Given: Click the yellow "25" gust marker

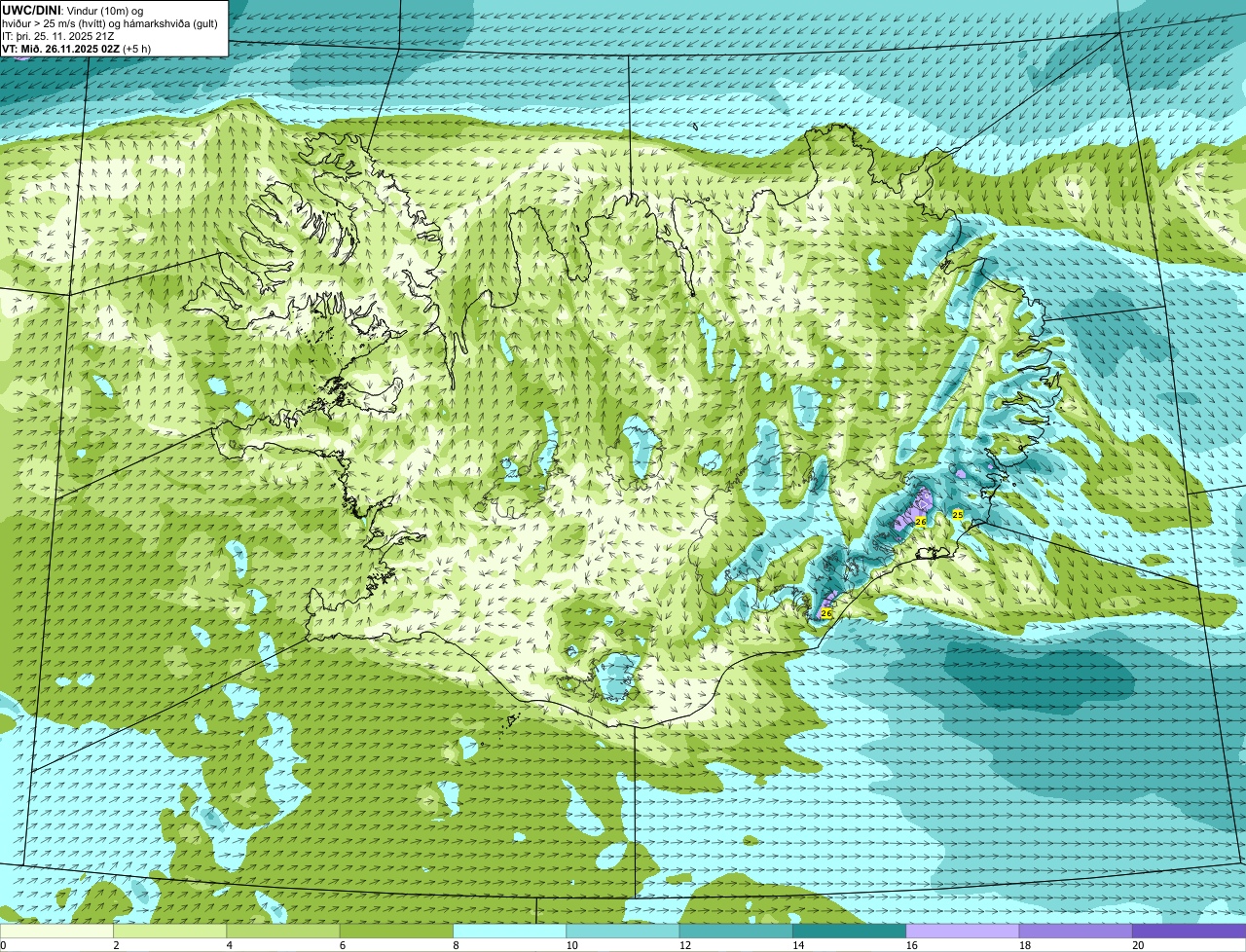Looking at the screenshot, I should tap(957, 514).
